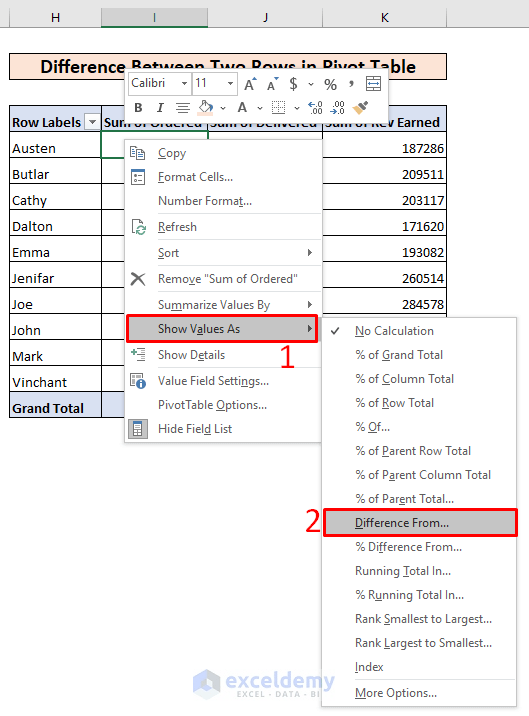
Task: Choose % of Column Total
Action: click(x=419, y=379)
